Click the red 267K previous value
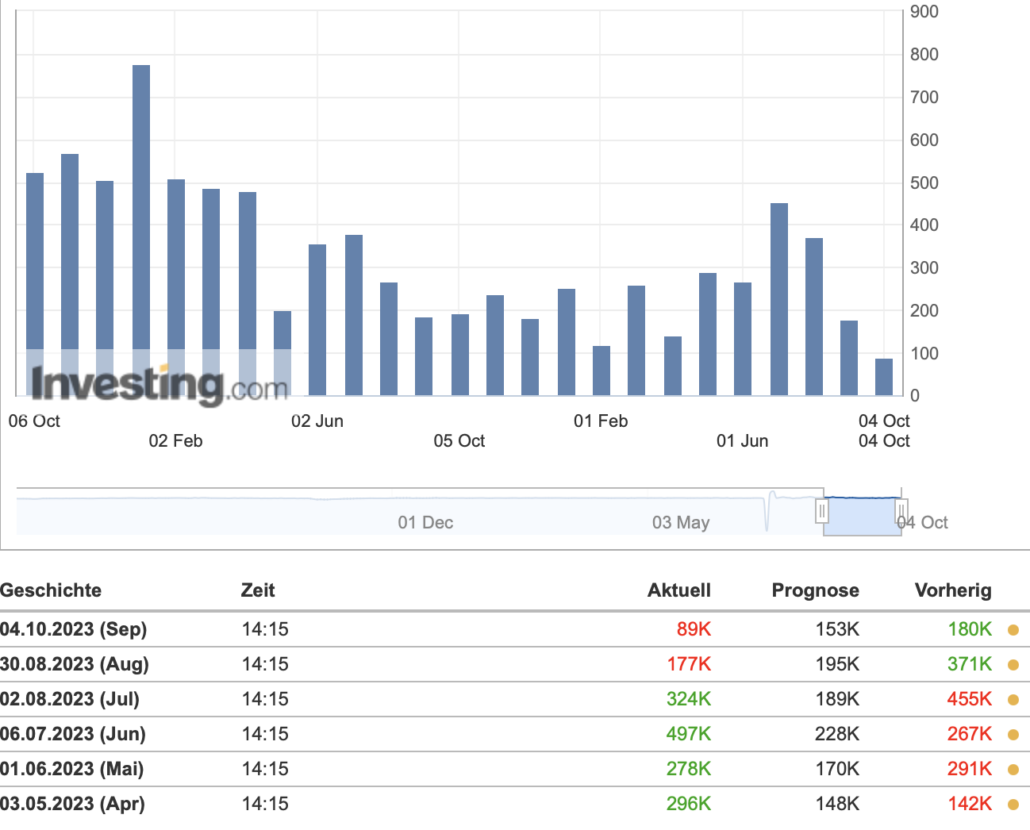The image size is (1030, 830). click(970, 733)
